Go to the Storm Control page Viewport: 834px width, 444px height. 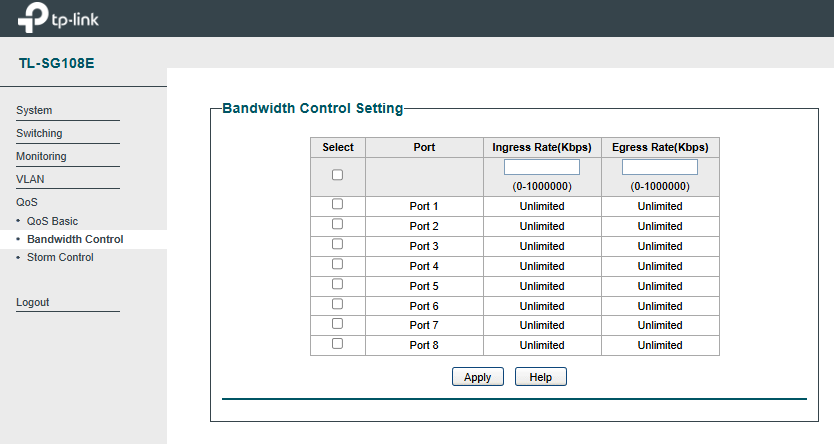coord(60,257)
